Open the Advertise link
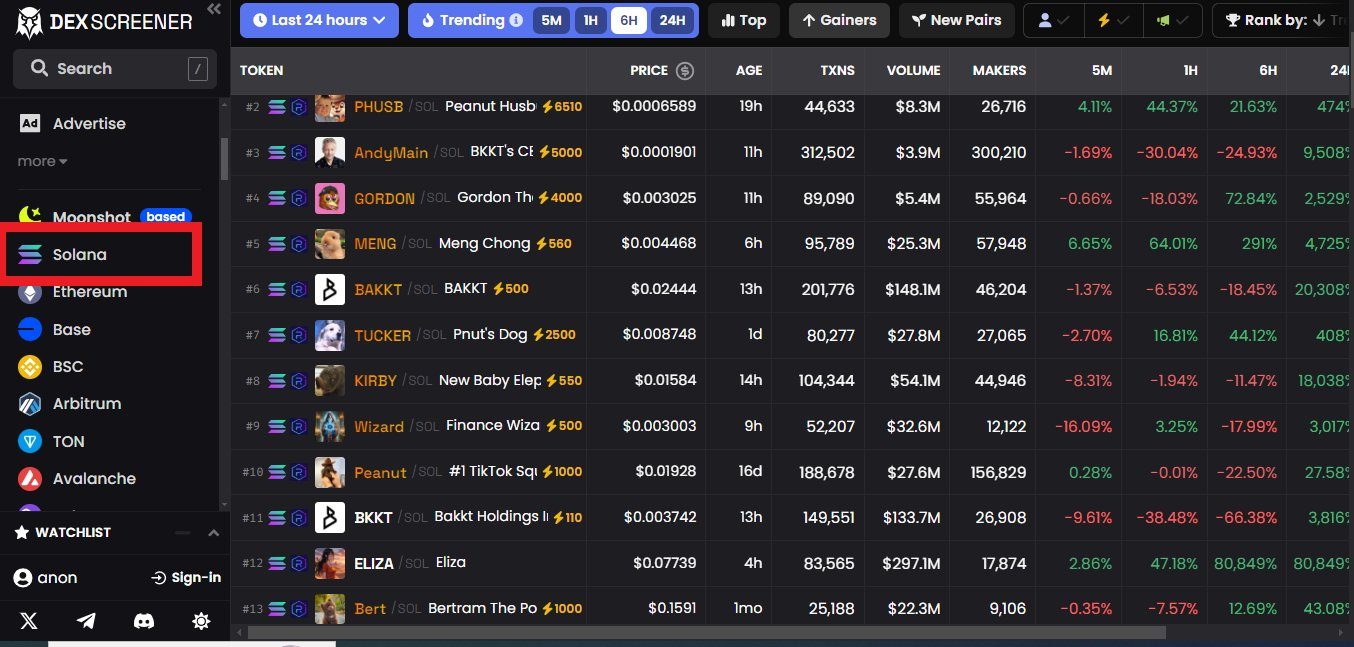Viewport: 1354px width, 647px height. pyautogui.click(x=73, y=123)
